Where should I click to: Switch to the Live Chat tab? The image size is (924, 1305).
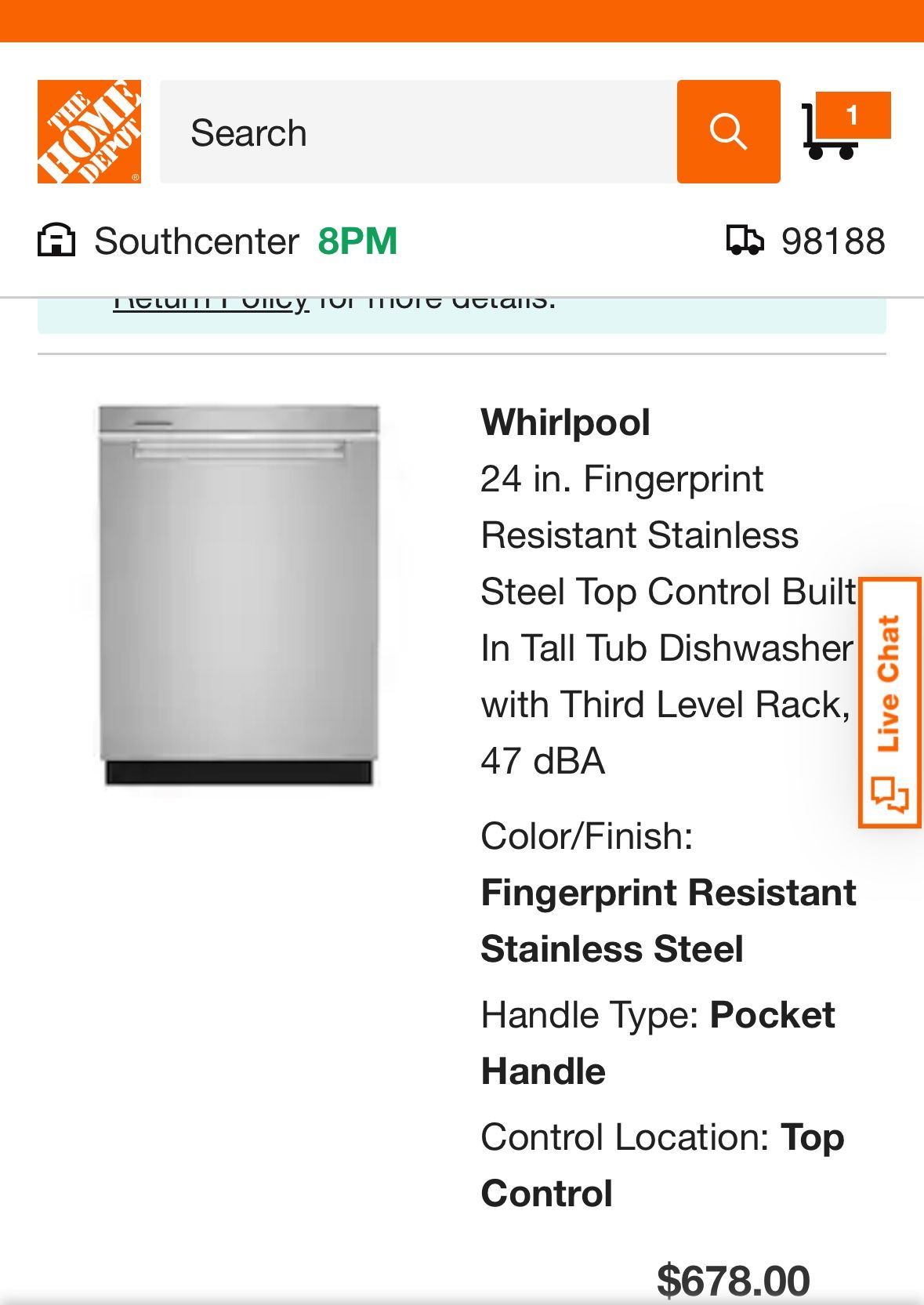890,682
